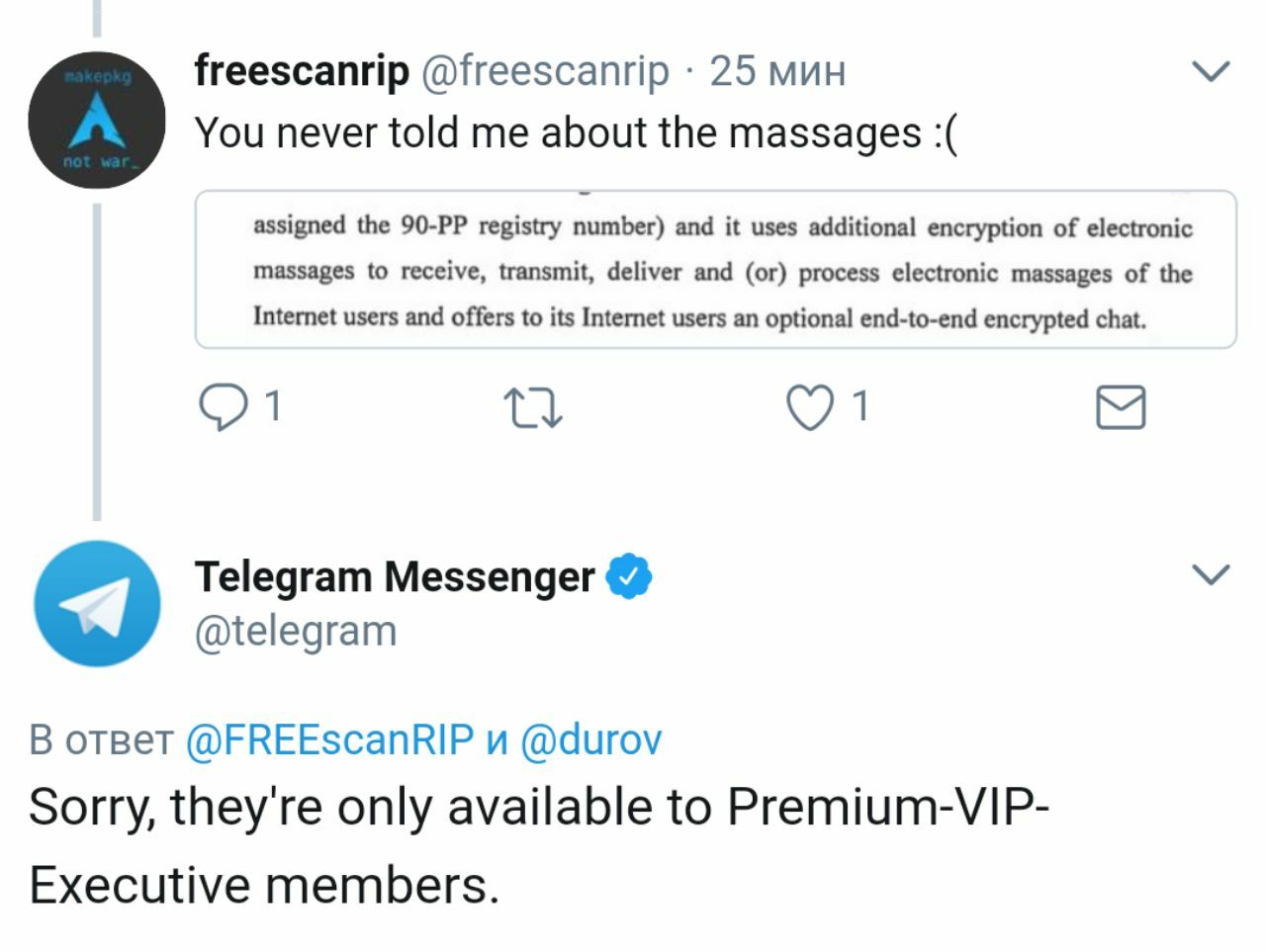Like the massages tweet with heart
This screenshot has height=952, width=1266.
(809, 407)
